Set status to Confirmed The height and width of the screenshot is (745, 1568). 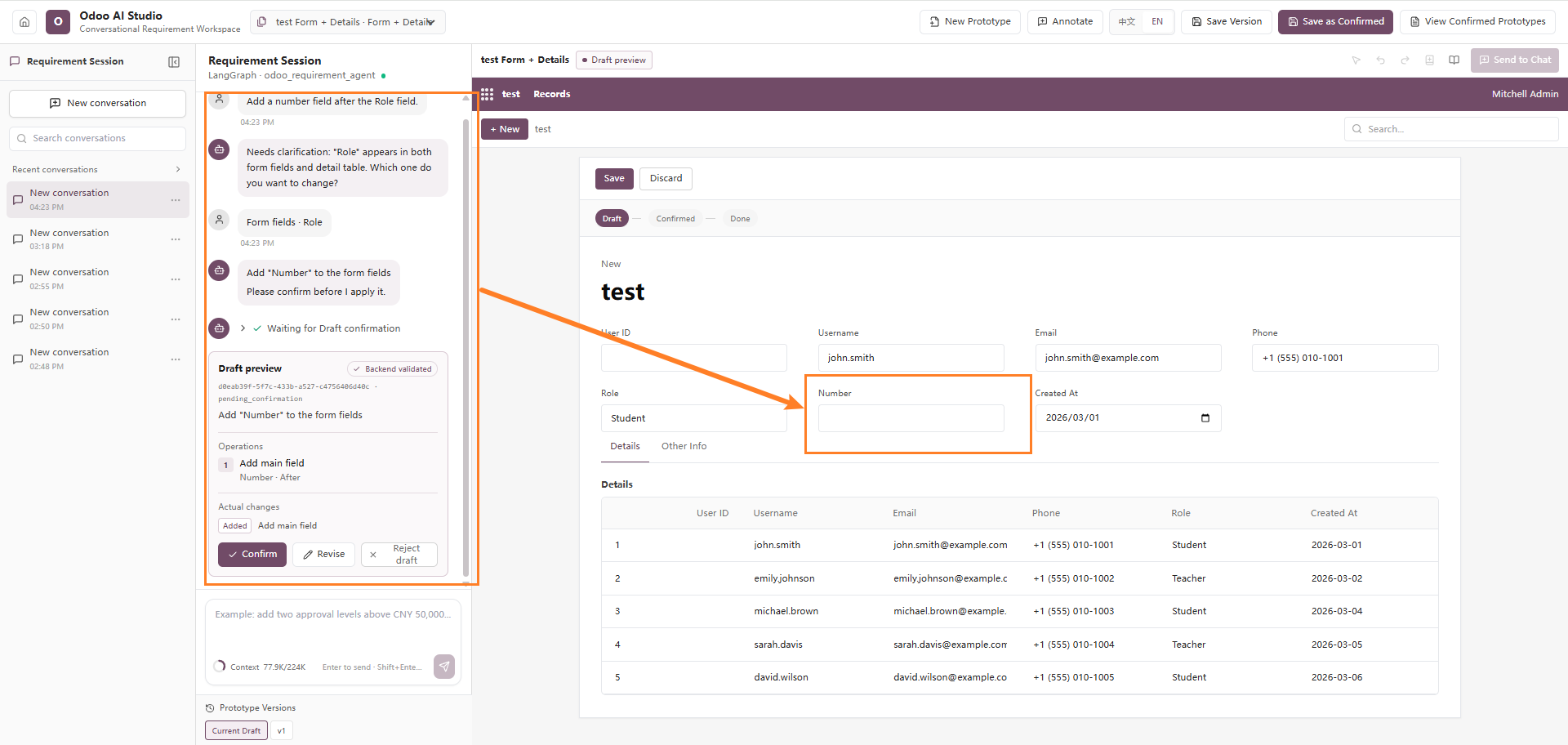(675, 219)
